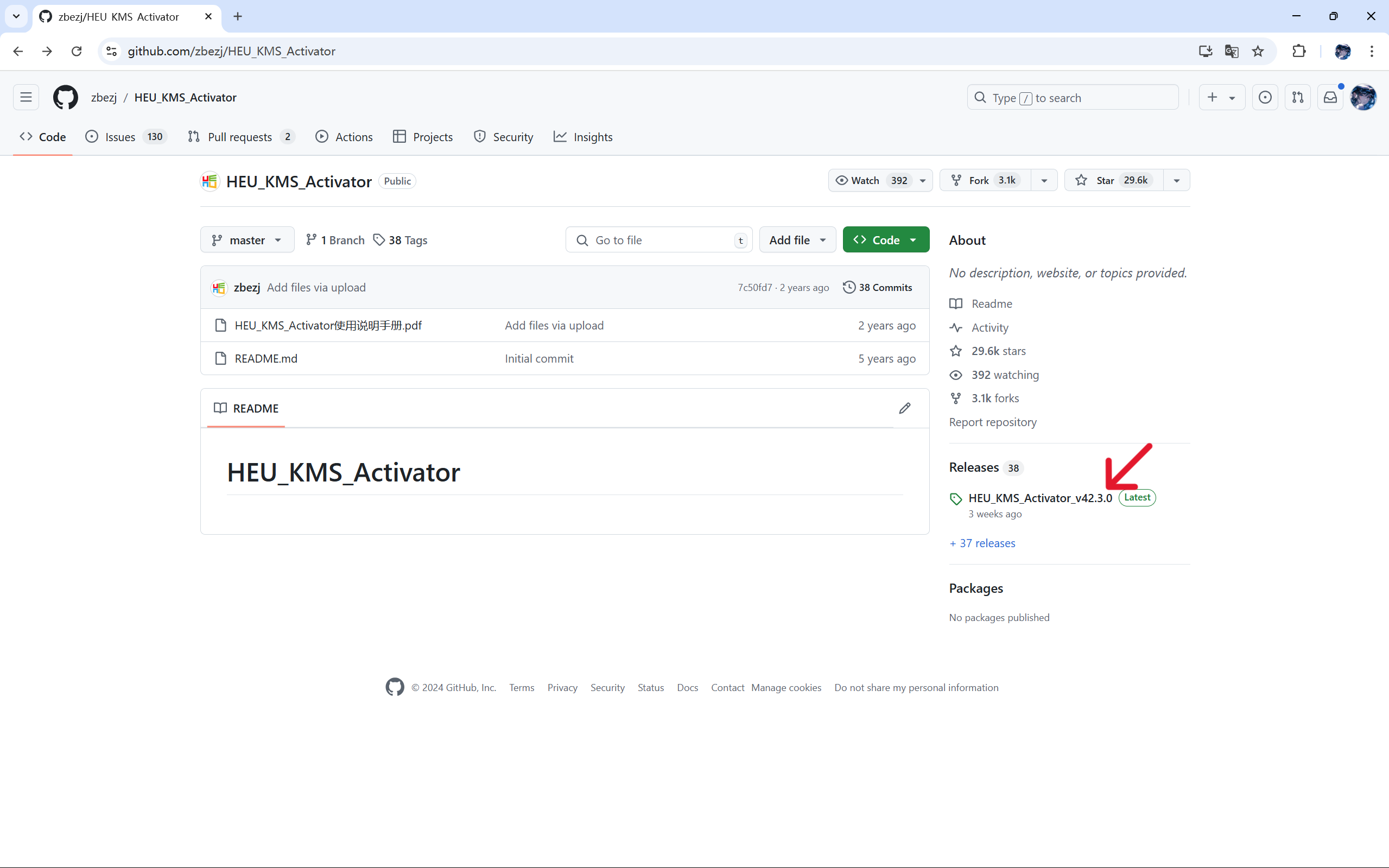Open HEU_KMS_Activator_v42.3.0 latest release
This screenshot has height=868, width=1389.
tap(1040, 498)
